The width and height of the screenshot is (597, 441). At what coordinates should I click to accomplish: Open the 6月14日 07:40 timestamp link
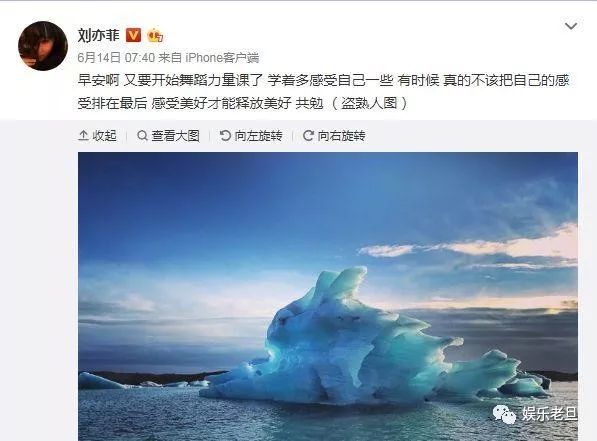(x=116, y=58)
